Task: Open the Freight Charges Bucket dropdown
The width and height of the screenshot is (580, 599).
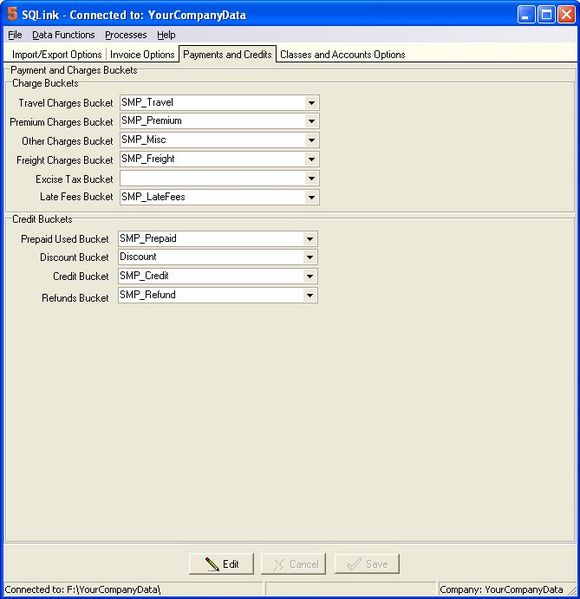Action: pos(311,159)
